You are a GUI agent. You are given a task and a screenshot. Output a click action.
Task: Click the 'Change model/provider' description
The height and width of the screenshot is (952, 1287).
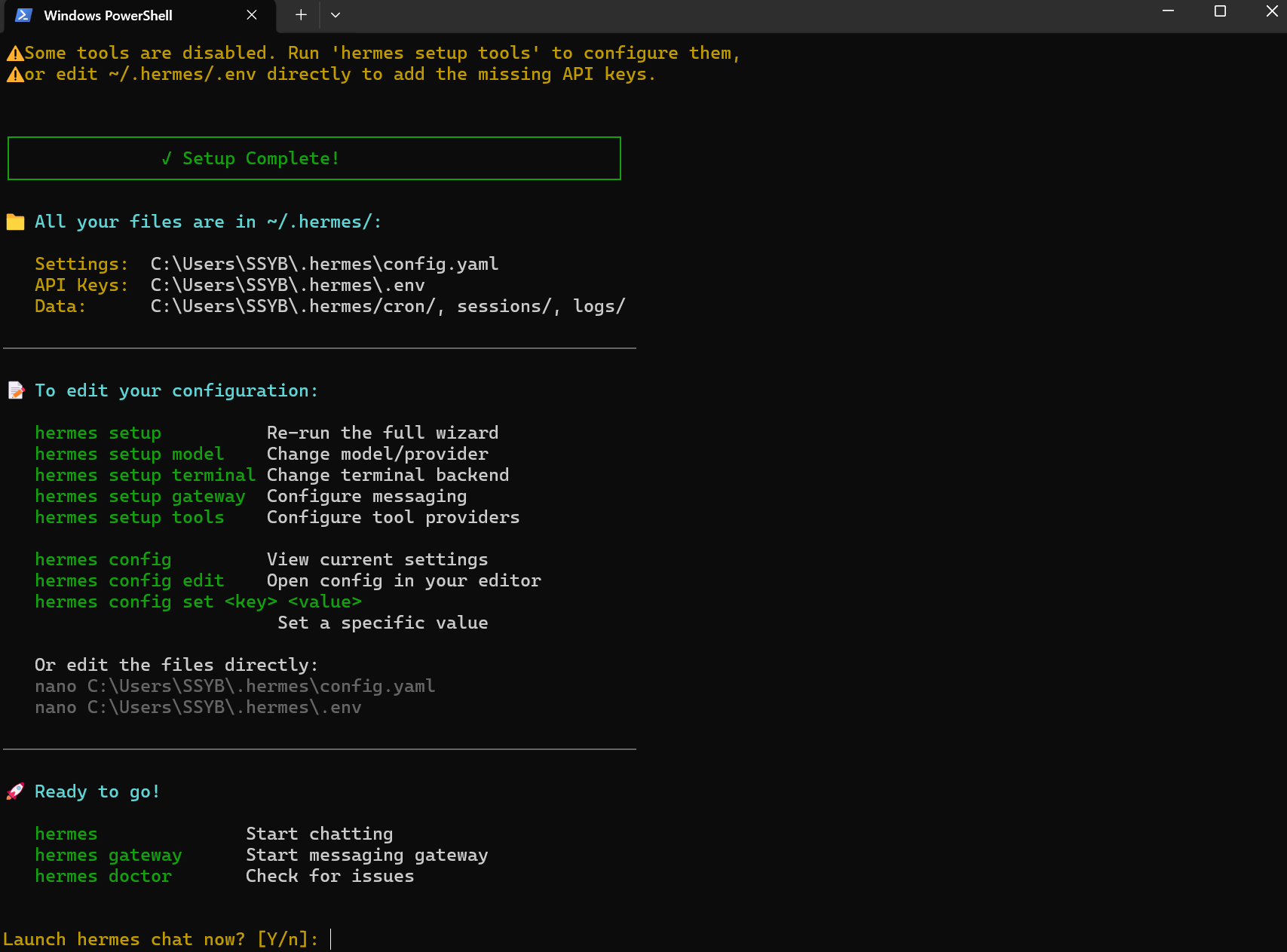point(377,455)
